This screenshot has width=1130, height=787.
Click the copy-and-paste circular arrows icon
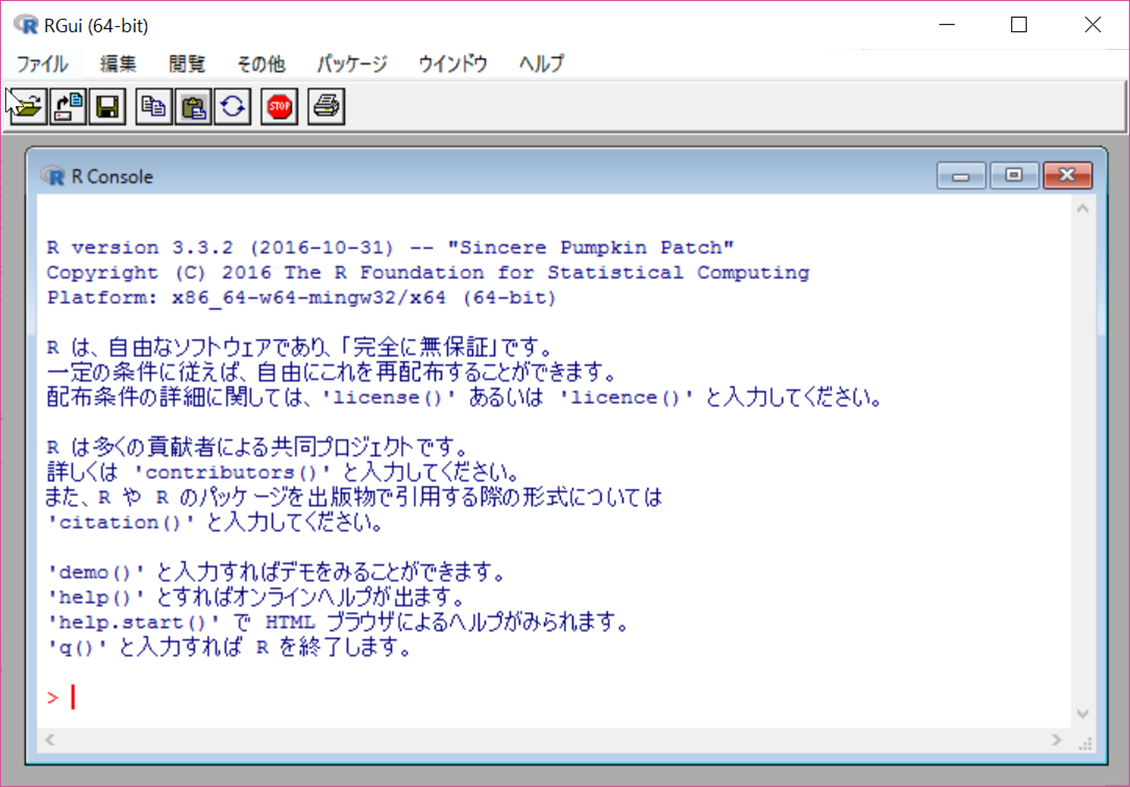pos(233,106)
